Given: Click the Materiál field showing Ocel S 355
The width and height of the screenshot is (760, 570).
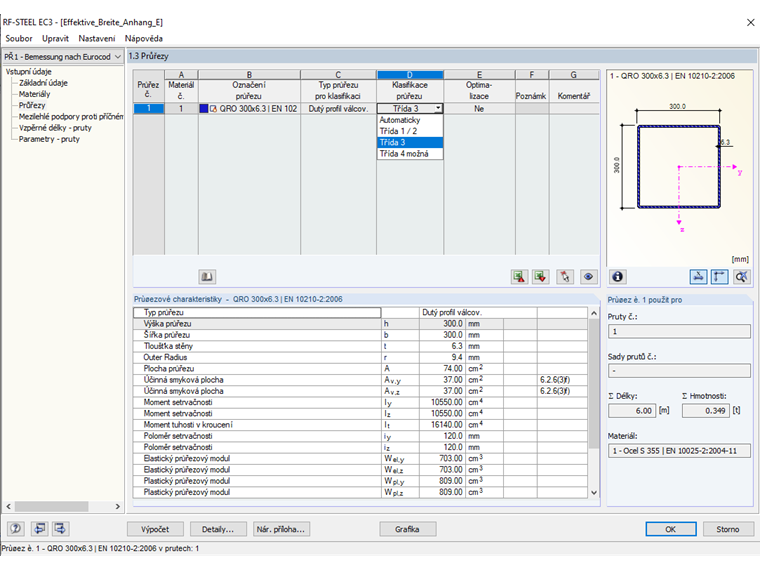Looking at the screenshot, I should [679, 451].
